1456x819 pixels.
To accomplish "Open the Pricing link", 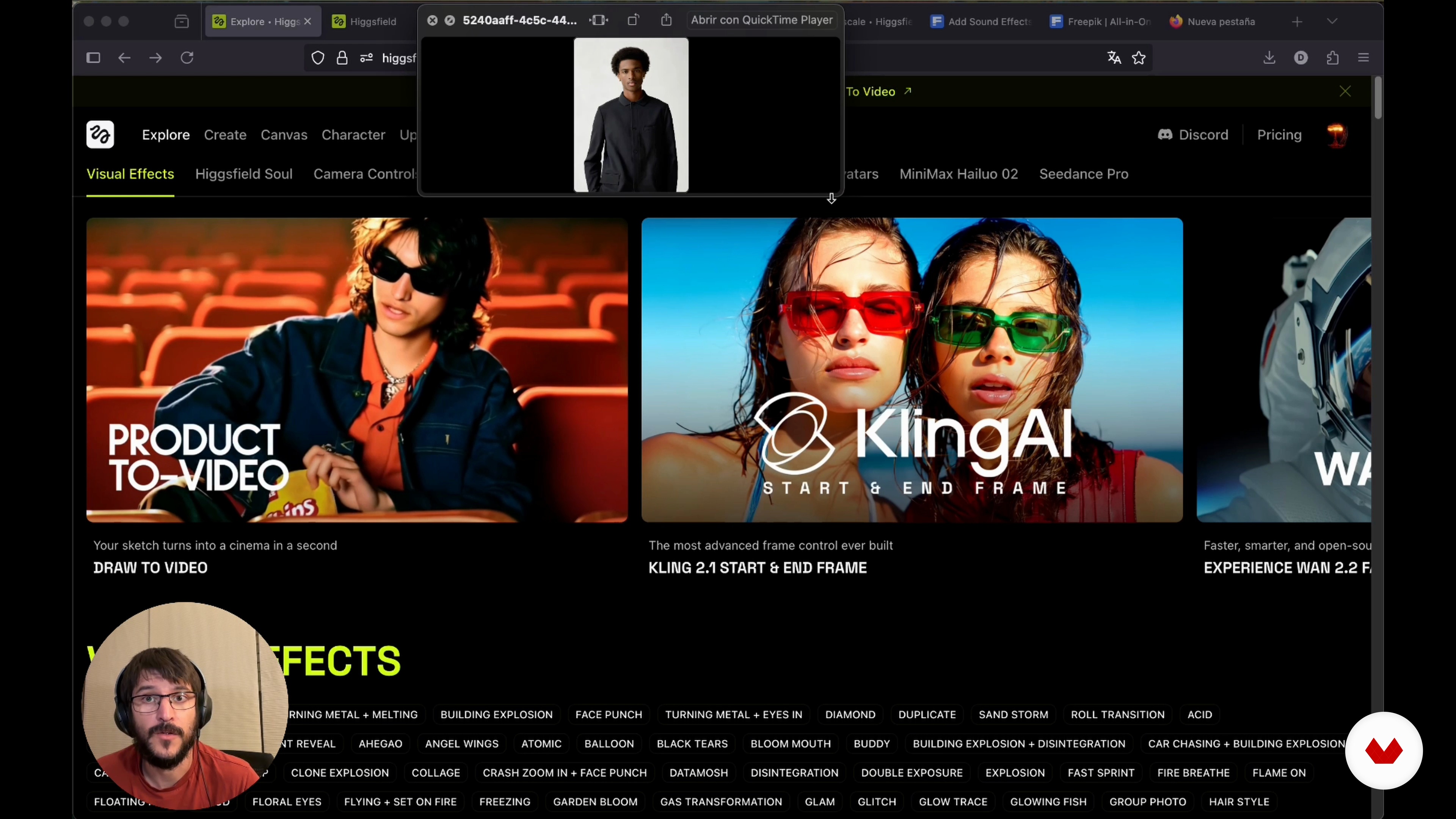I will tap(1279, 135).
